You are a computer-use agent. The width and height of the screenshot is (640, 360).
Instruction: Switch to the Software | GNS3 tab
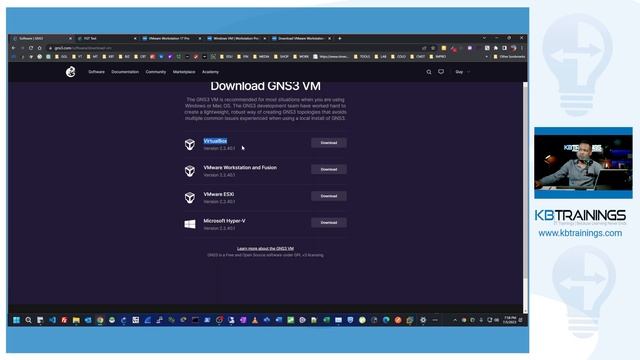(x=41, y=38)
